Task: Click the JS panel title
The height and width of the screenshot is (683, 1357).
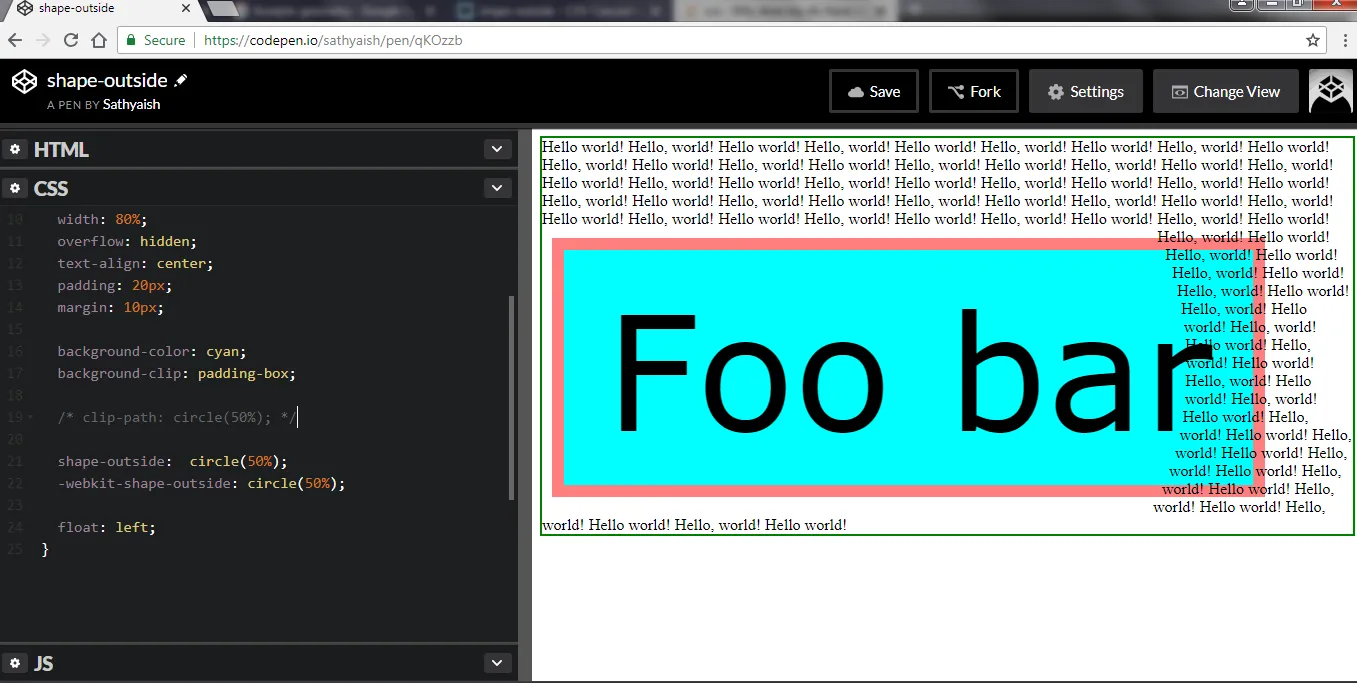Action: click(44, 663)
